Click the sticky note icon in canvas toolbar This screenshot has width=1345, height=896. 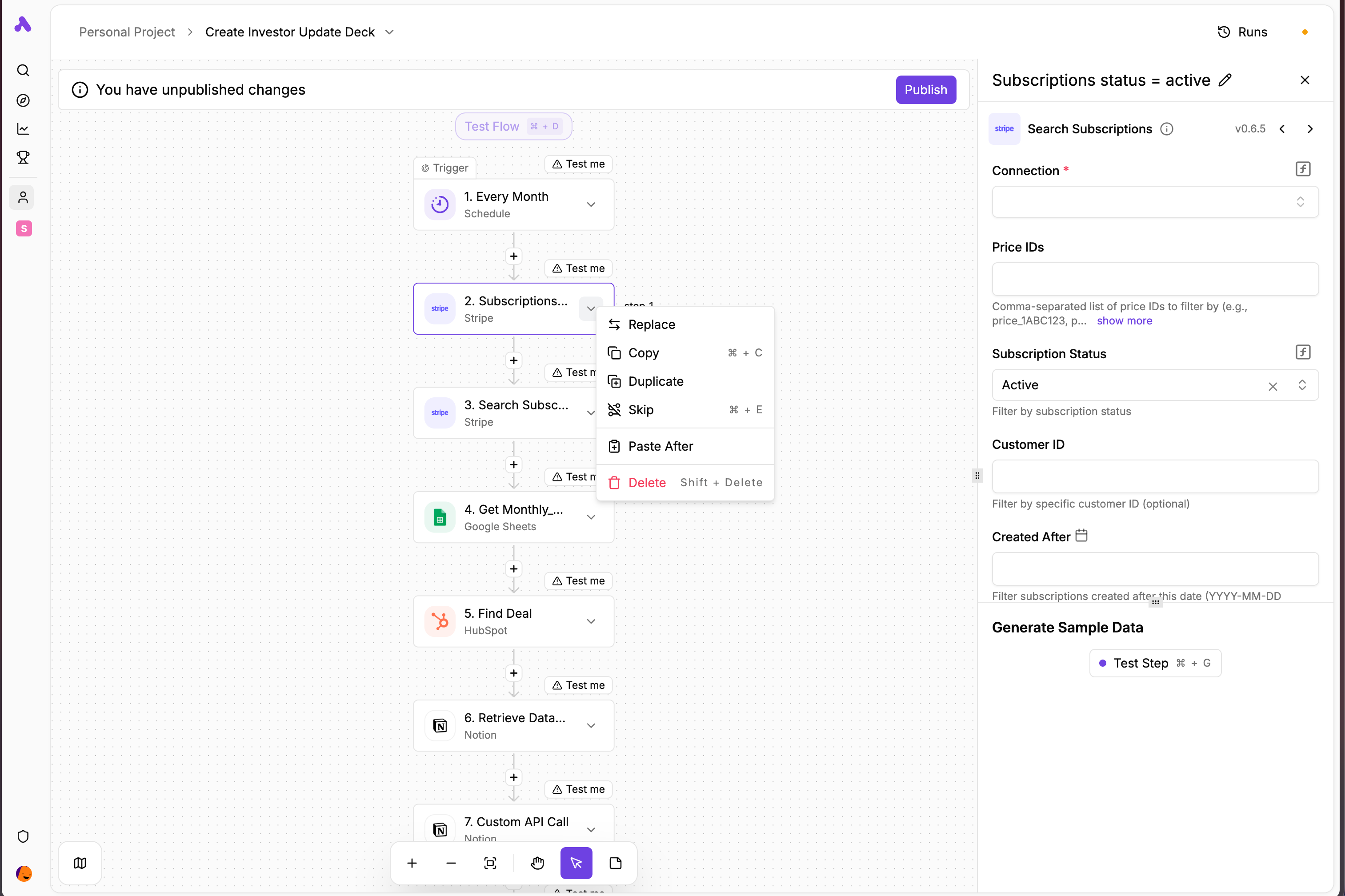pyautogui.click(x=615, y=863)
